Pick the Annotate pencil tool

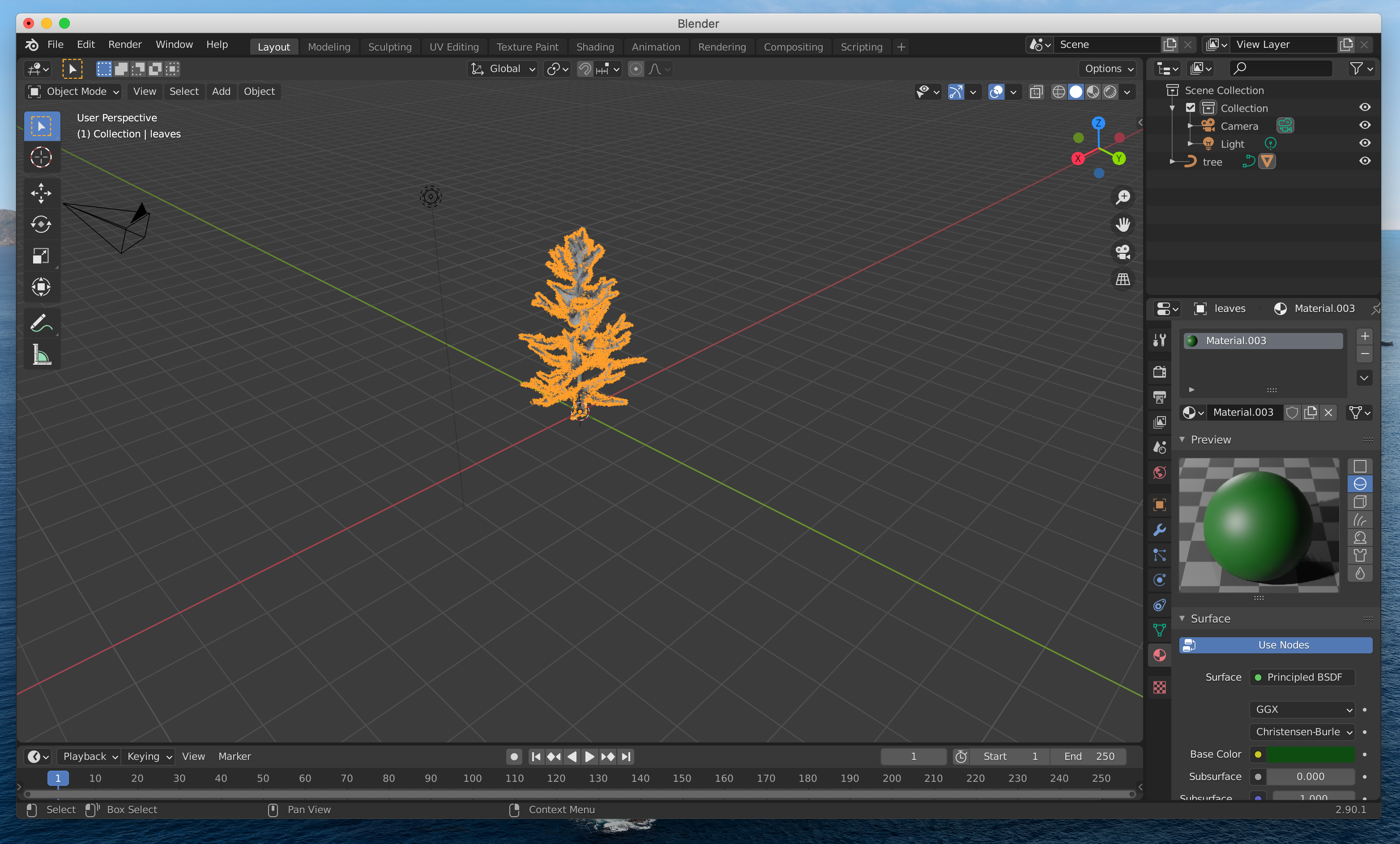(x=41, y=323)
